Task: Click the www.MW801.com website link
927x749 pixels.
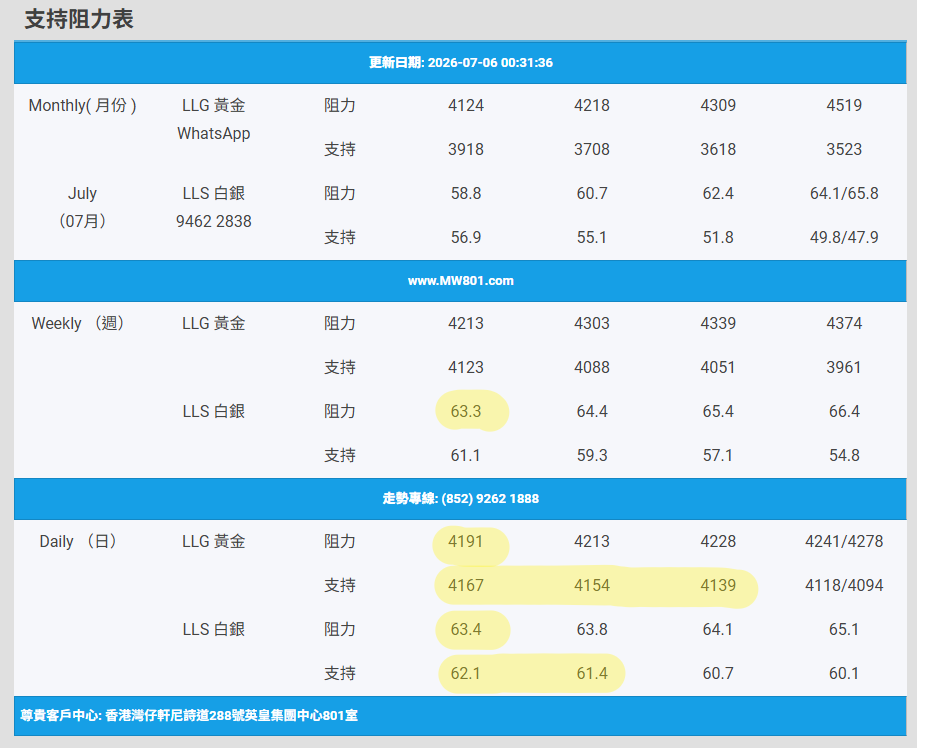Action: click(461, 281)
